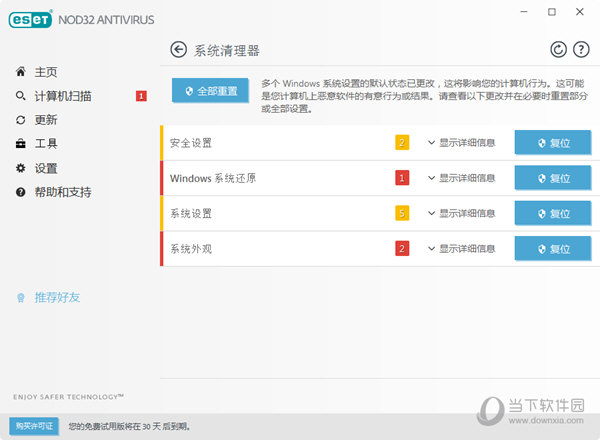Go to 计算机扫描 in sidebar

(x=63, y=96)
